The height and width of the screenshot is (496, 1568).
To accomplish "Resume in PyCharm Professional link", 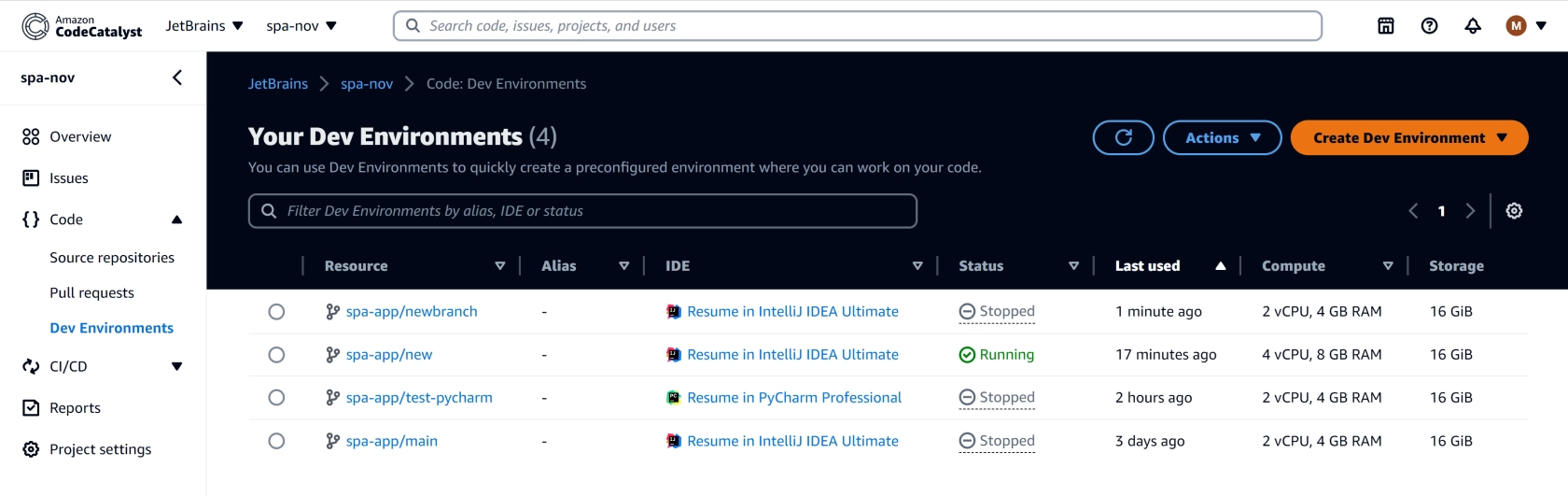I will coord(794,398).
